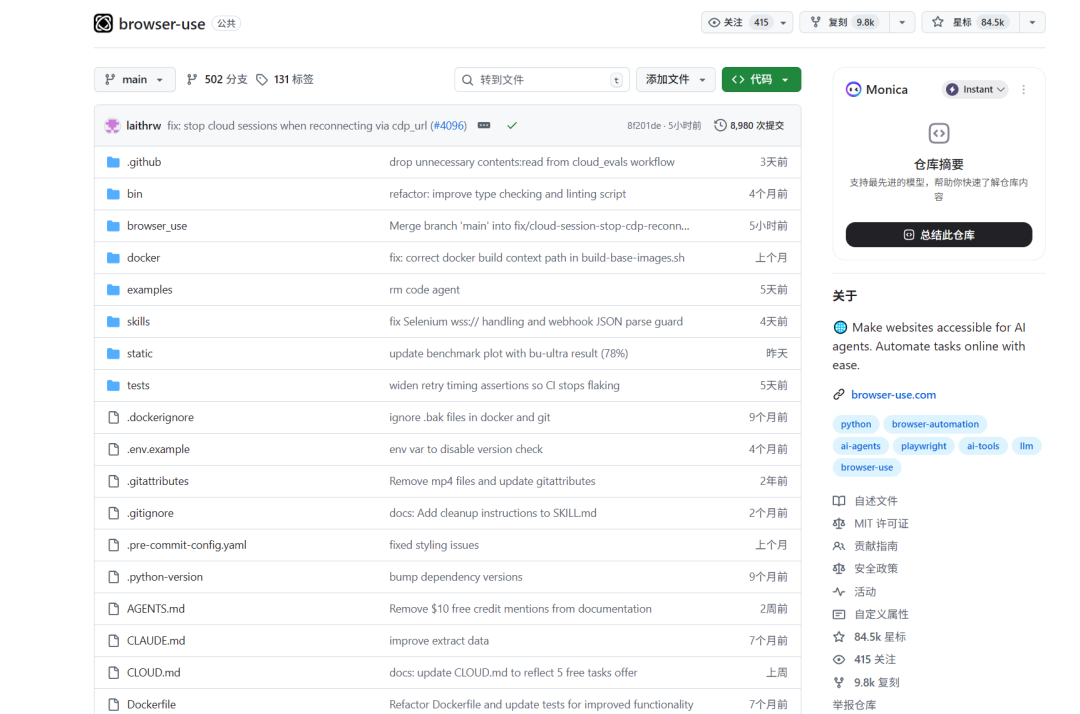Open the examples folder

(149, 290)
